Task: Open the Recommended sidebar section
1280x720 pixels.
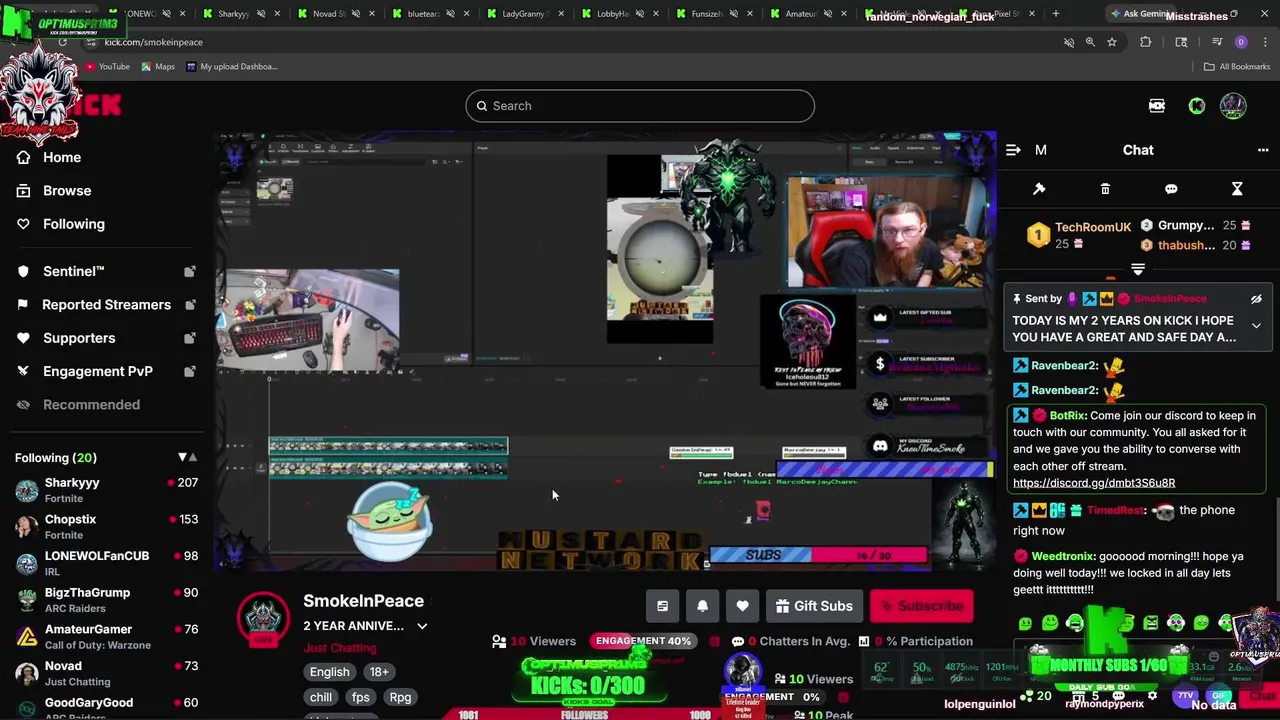Action: point(91,404)
